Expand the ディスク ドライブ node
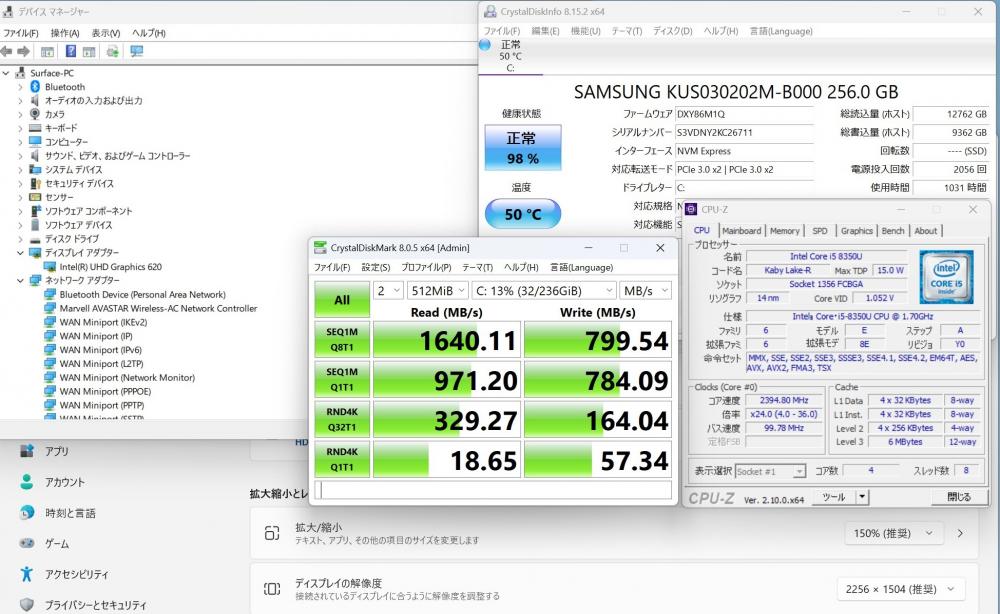This screenshot has height=614, width=1000. click(20, 239)
